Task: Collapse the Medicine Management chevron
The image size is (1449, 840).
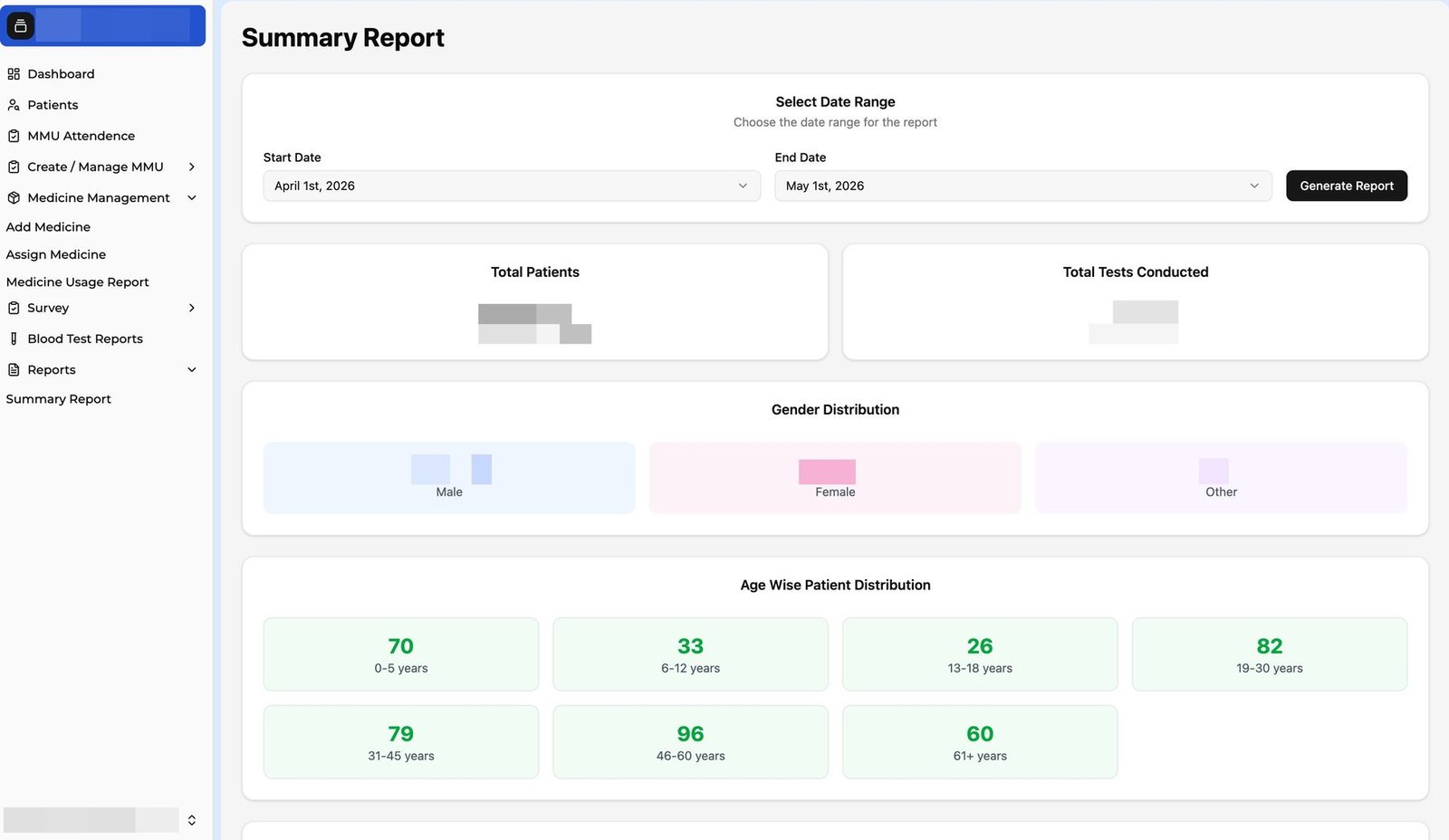Action: 192,197
